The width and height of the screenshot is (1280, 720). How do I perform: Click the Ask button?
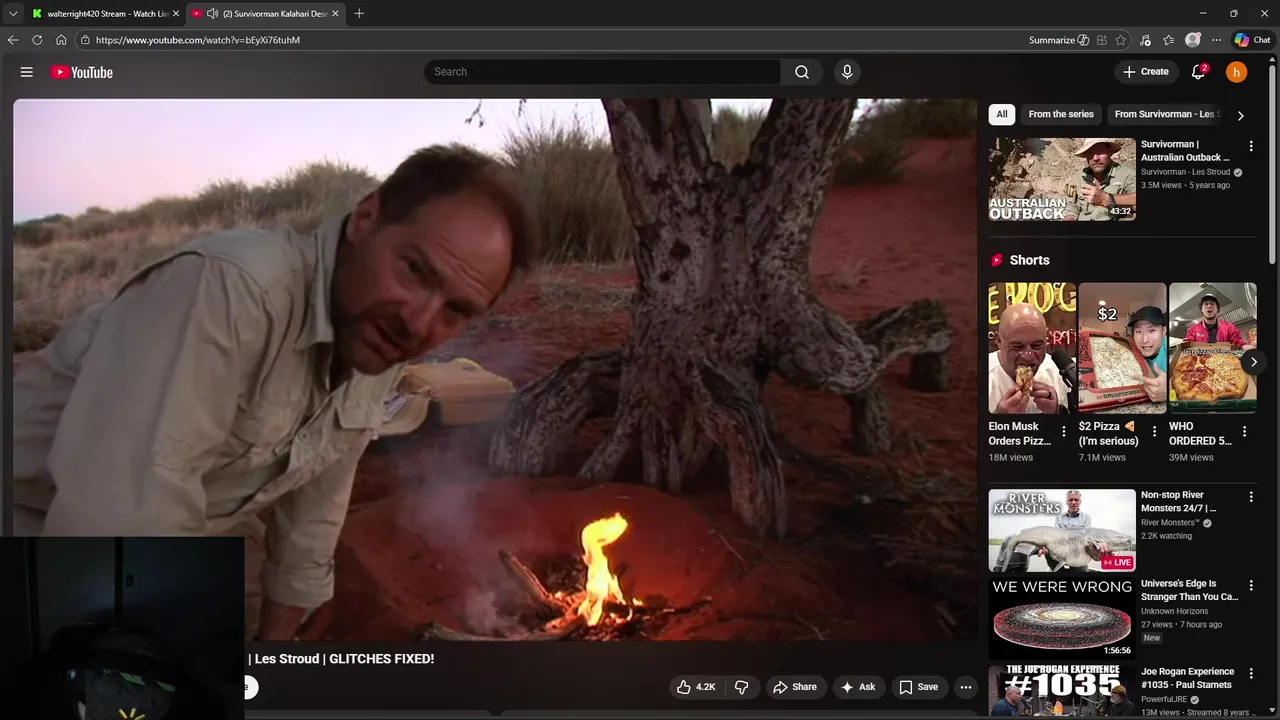pyautogui.click(x=858, y=687)
